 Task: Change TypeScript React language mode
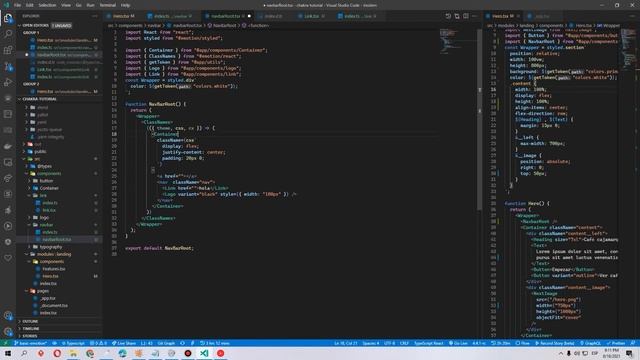429,343
